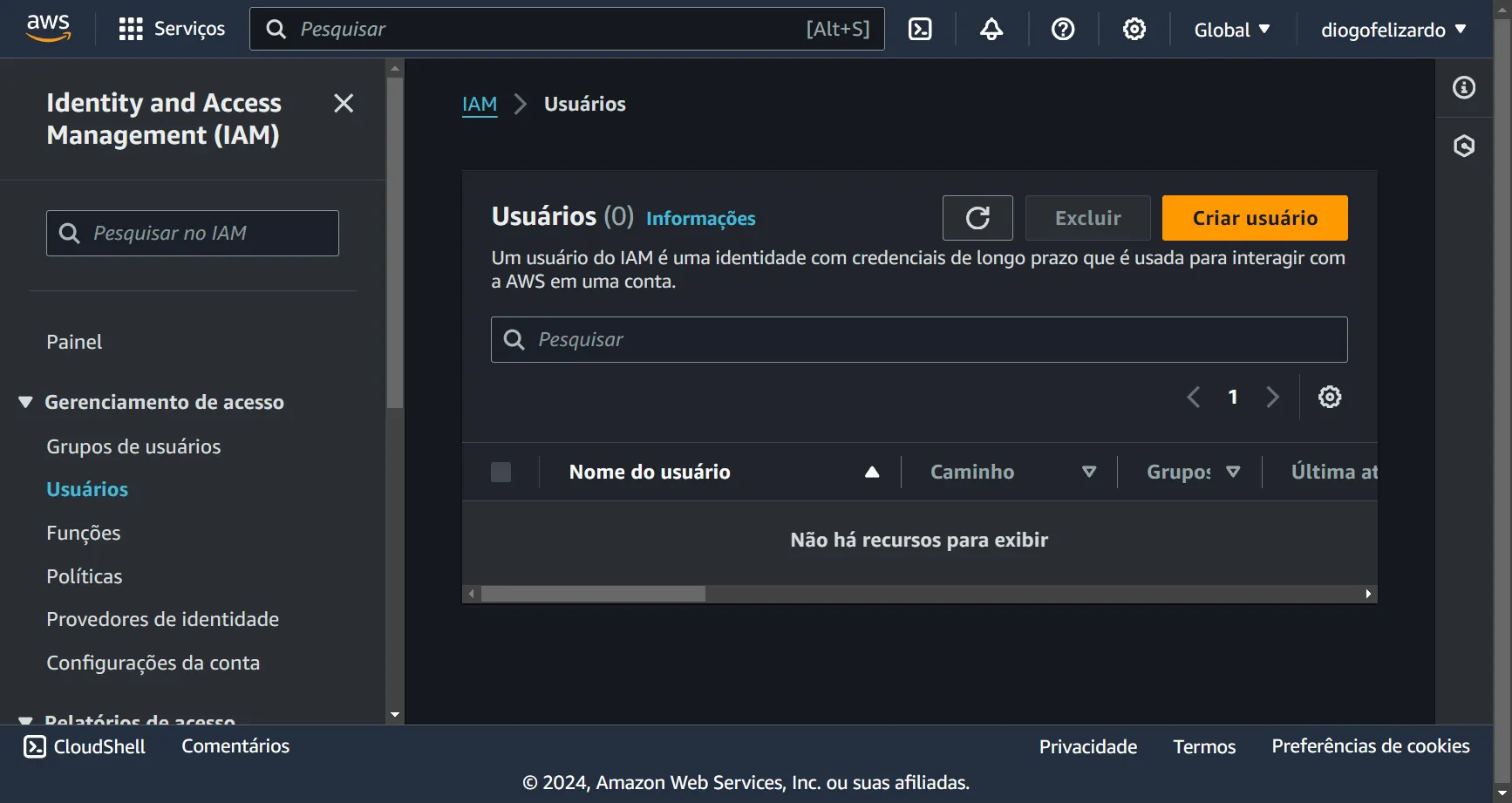Sort by Nome do usuário ascending arrow
Viewport: 1512px width, 803px height.
(x=872, y=472)
